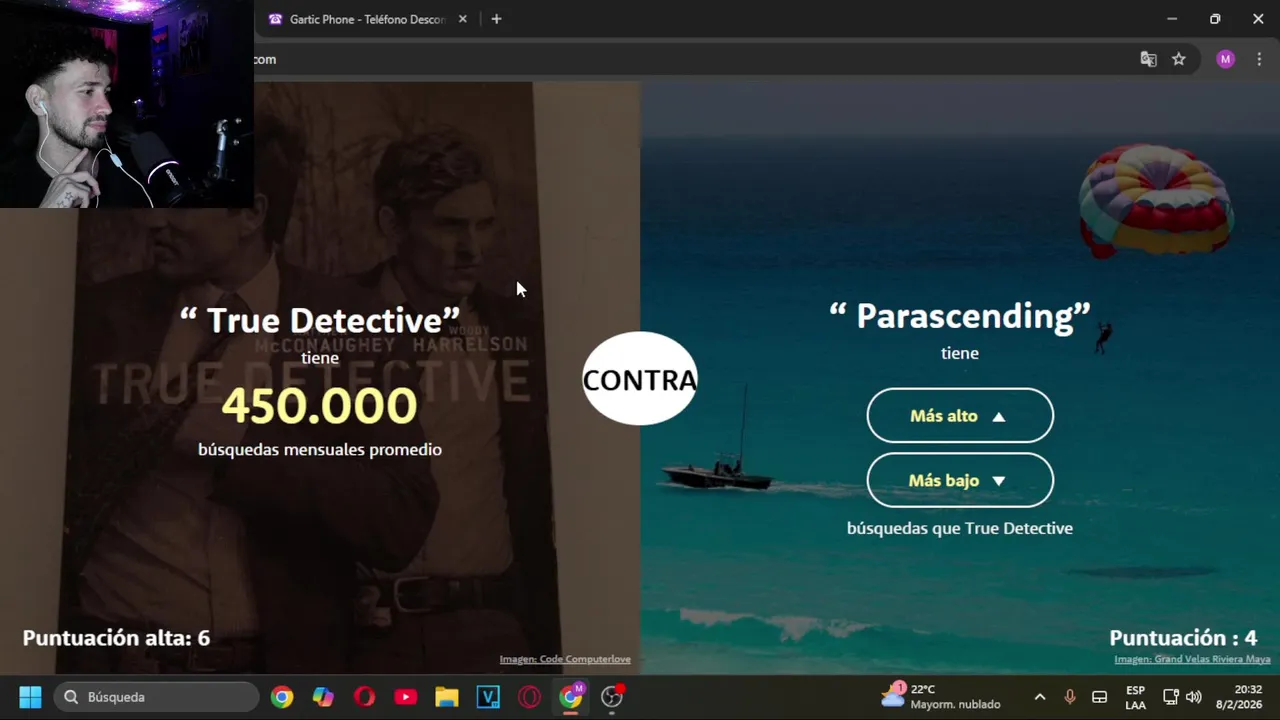Click the 'Más alto' button
This screenshot has height=720, width=1280.
pos(960,416)
